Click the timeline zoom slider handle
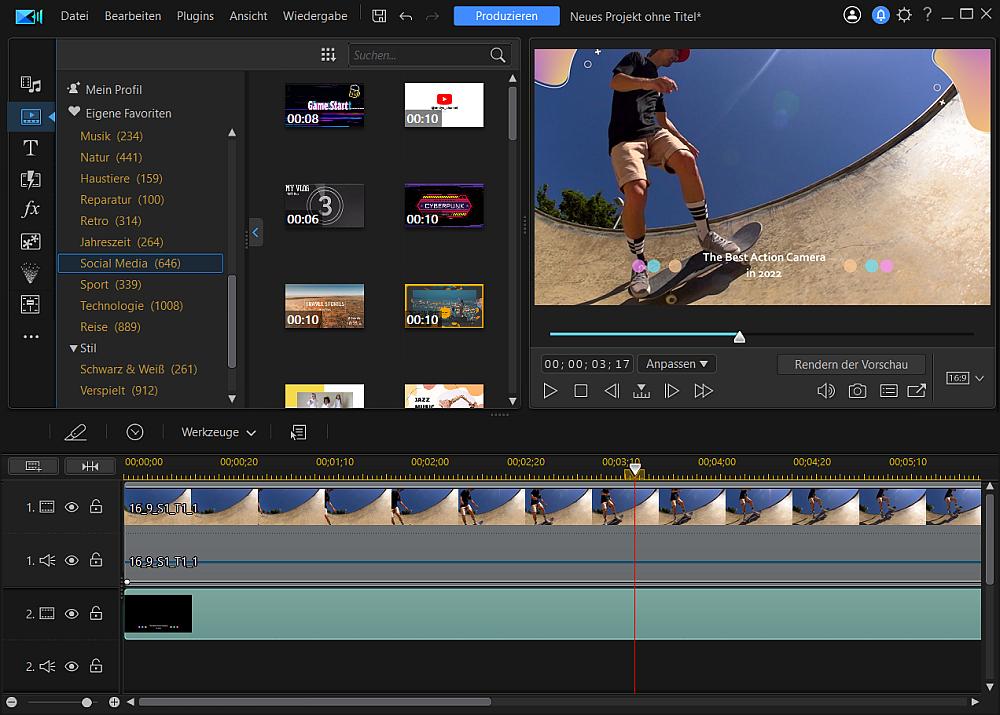The height and width of the screenshot is (715, 1000). pyautogui.click(x=87, y=702)
